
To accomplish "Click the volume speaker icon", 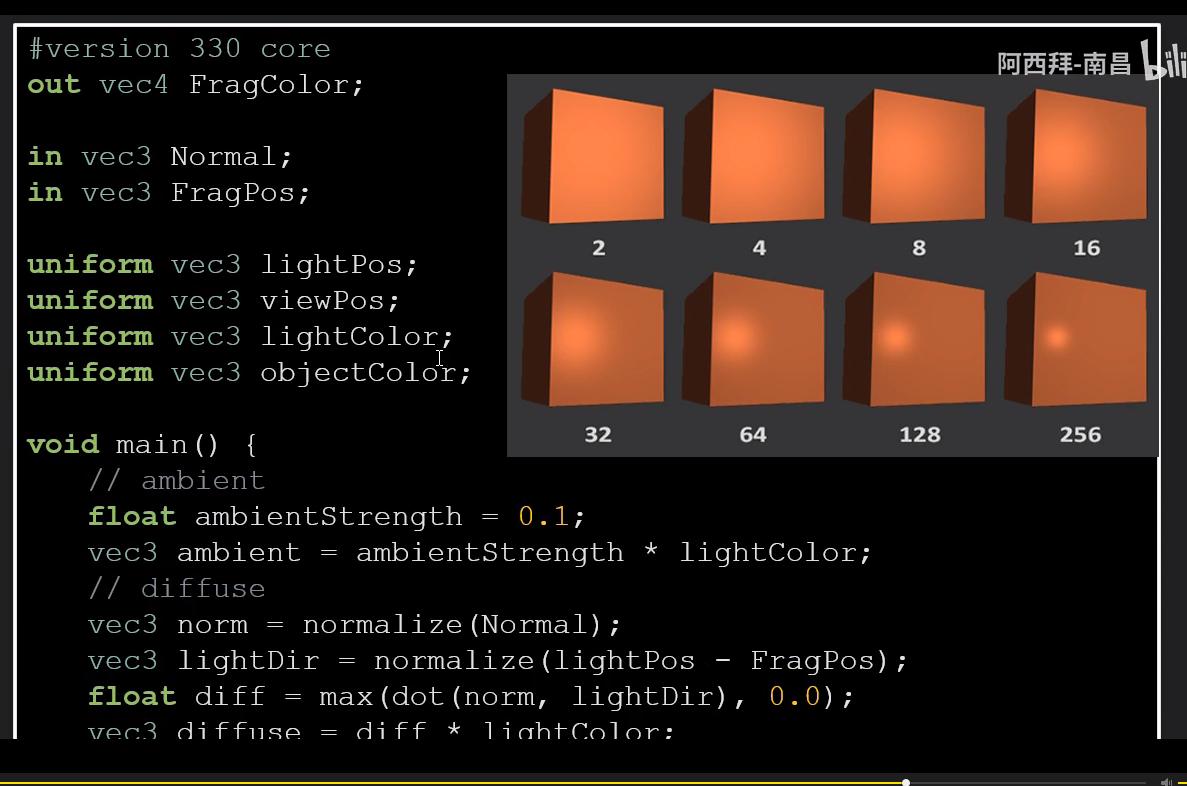I will pos(1166,783).
